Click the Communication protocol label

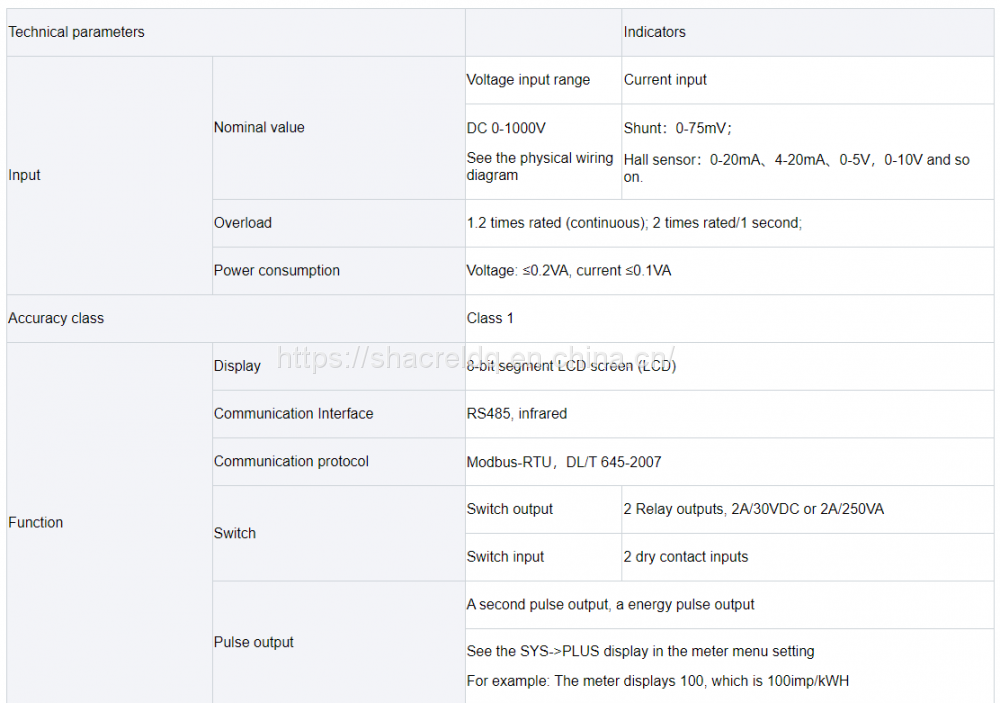(x=291, y=461)
